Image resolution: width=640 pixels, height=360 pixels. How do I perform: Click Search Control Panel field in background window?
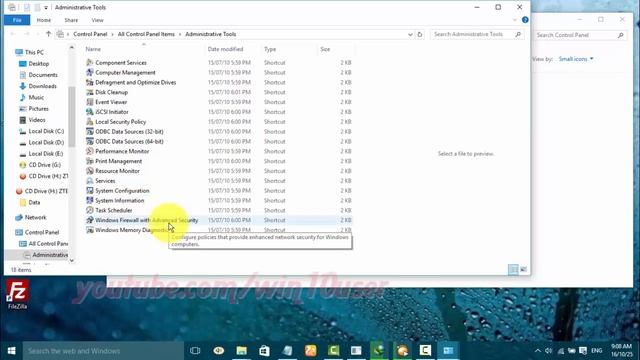pos(580,35)
